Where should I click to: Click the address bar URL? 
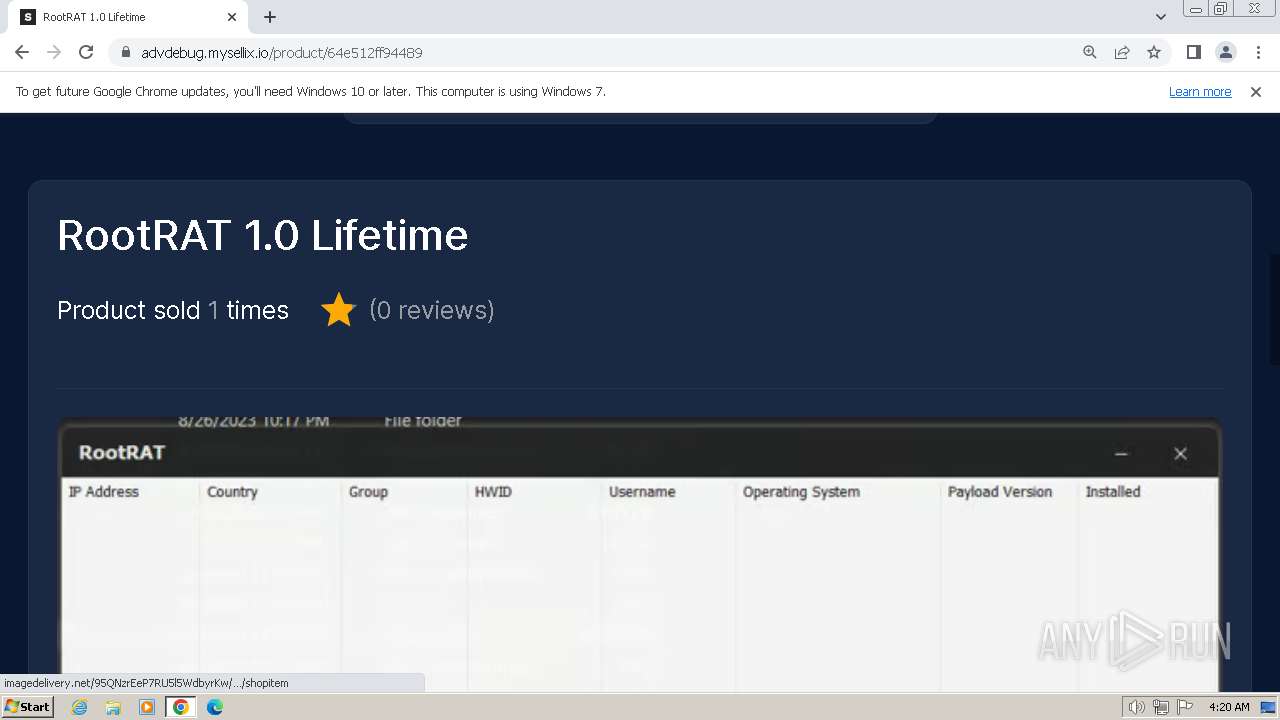tap(282, 52)
